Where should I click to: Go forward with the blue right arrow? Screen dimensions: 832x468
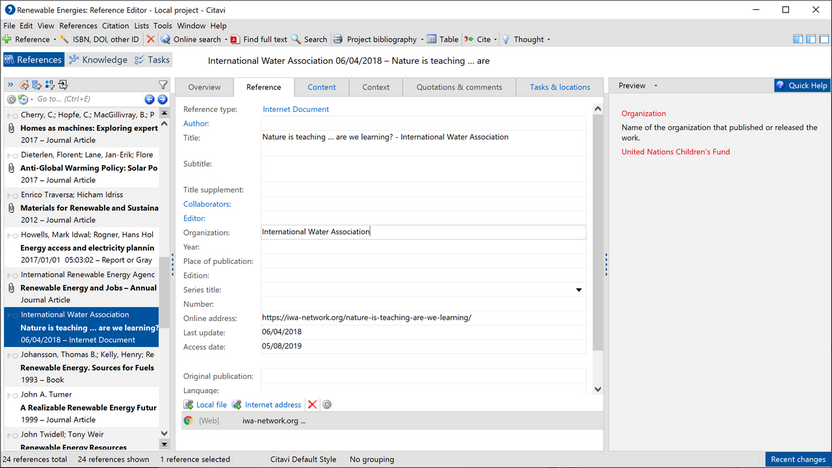tap(162, 99)
